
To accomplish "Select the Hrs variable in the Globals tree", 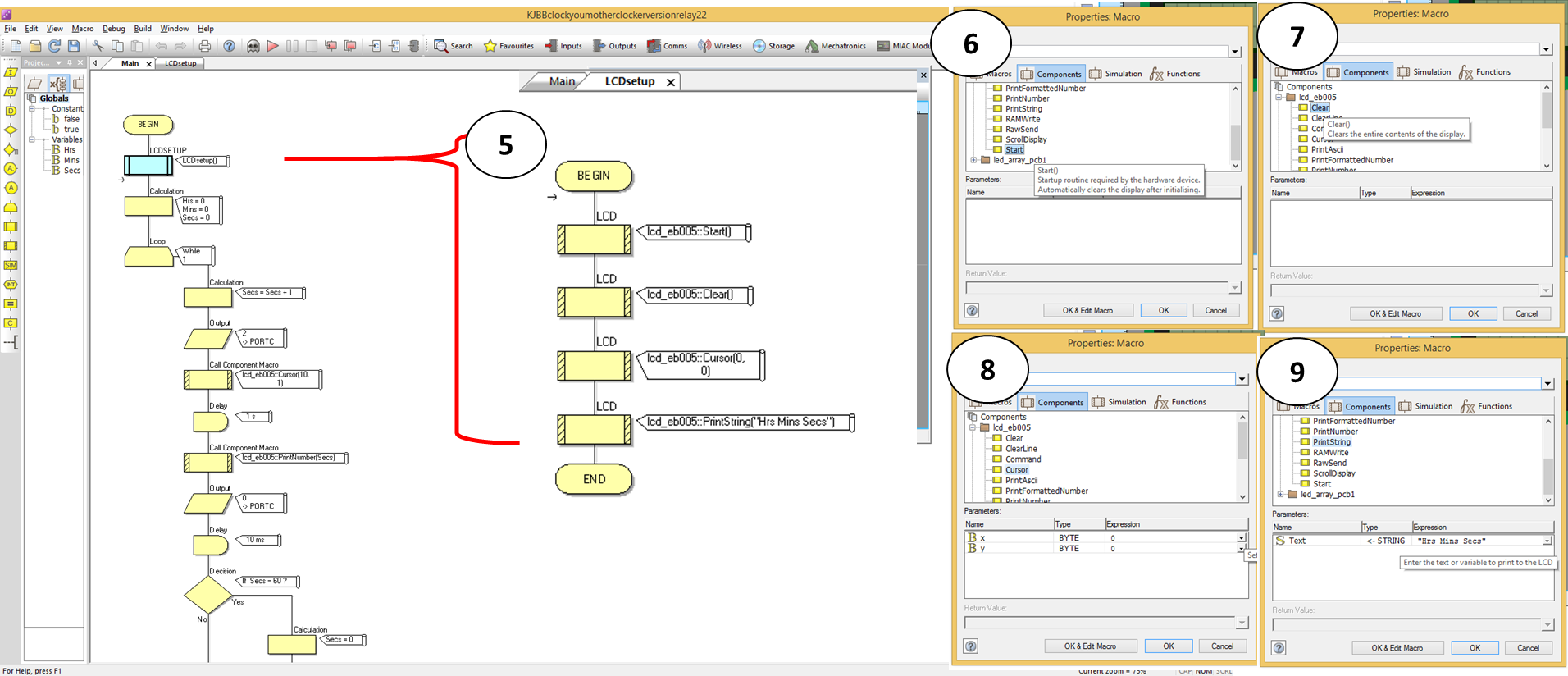I will [70, 150].
